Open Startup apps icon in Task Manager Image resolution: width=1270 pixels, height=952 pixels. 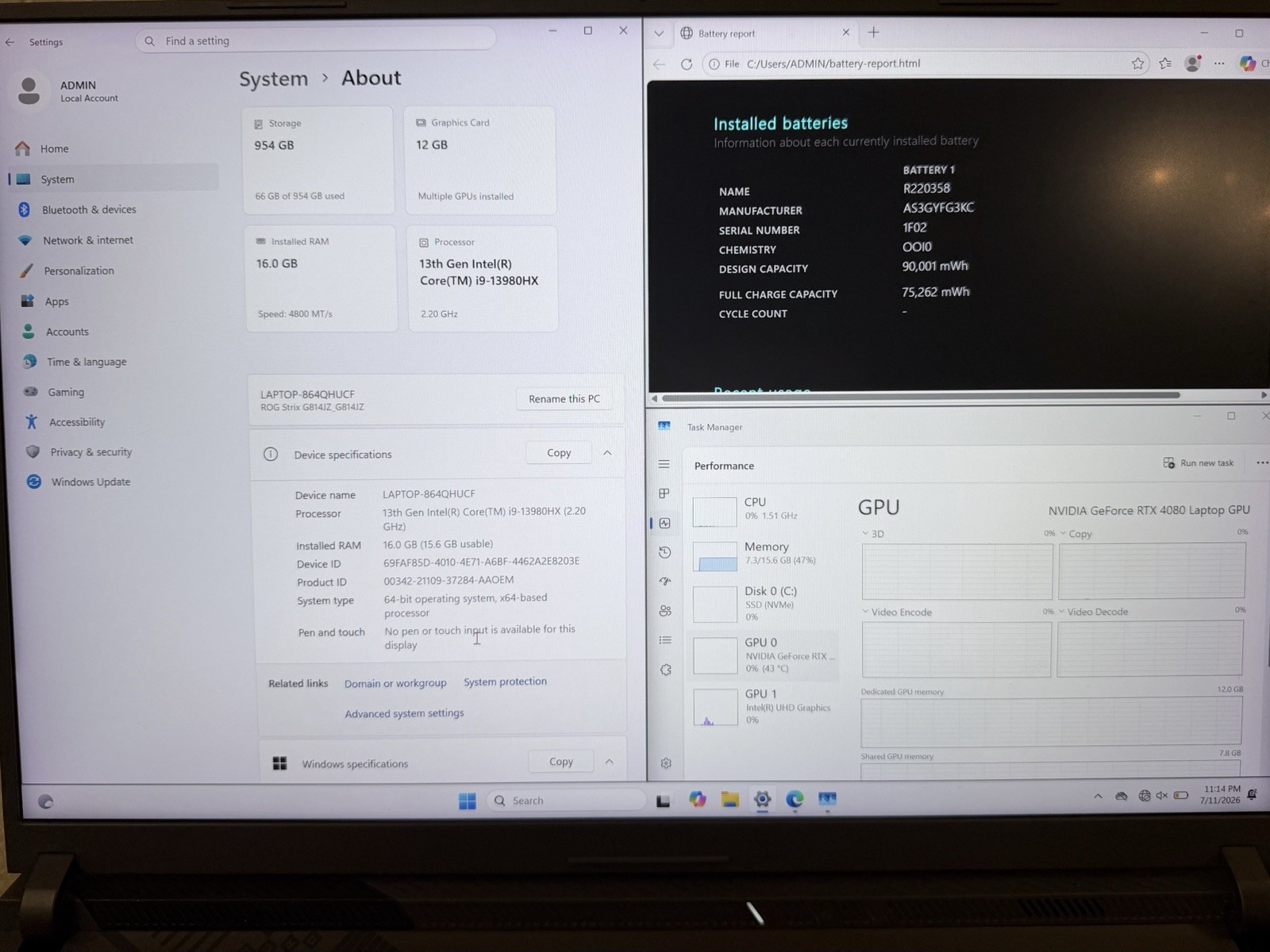point(665,581)
